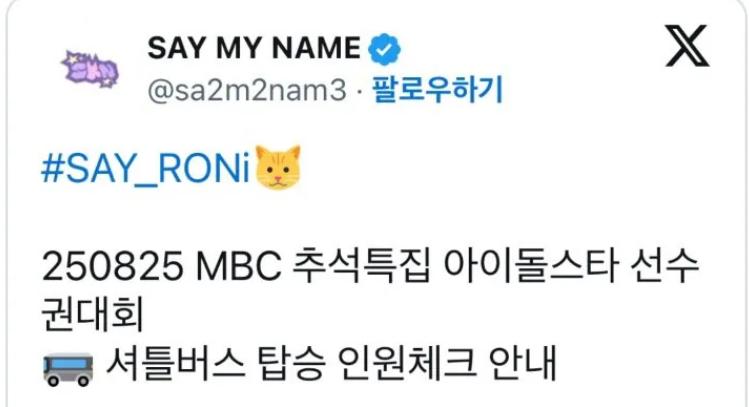
Task: Click the separator dot before 팔로우하기
Action: pyautogui.click(x=359, y=90)
